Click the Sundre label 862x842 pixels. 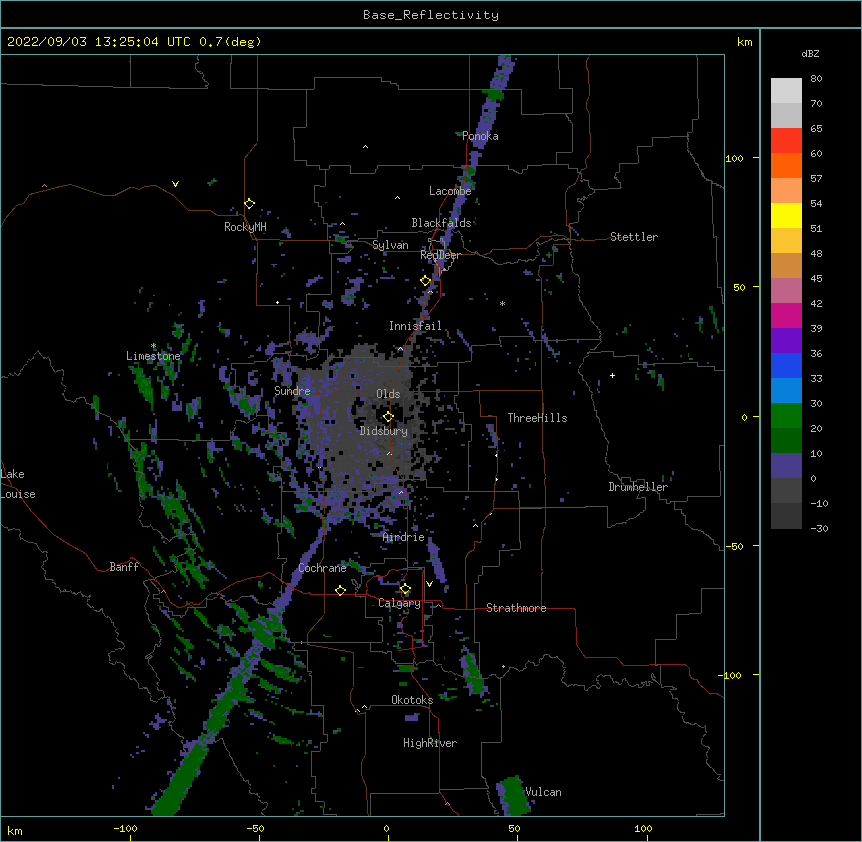tap(292, 391)
